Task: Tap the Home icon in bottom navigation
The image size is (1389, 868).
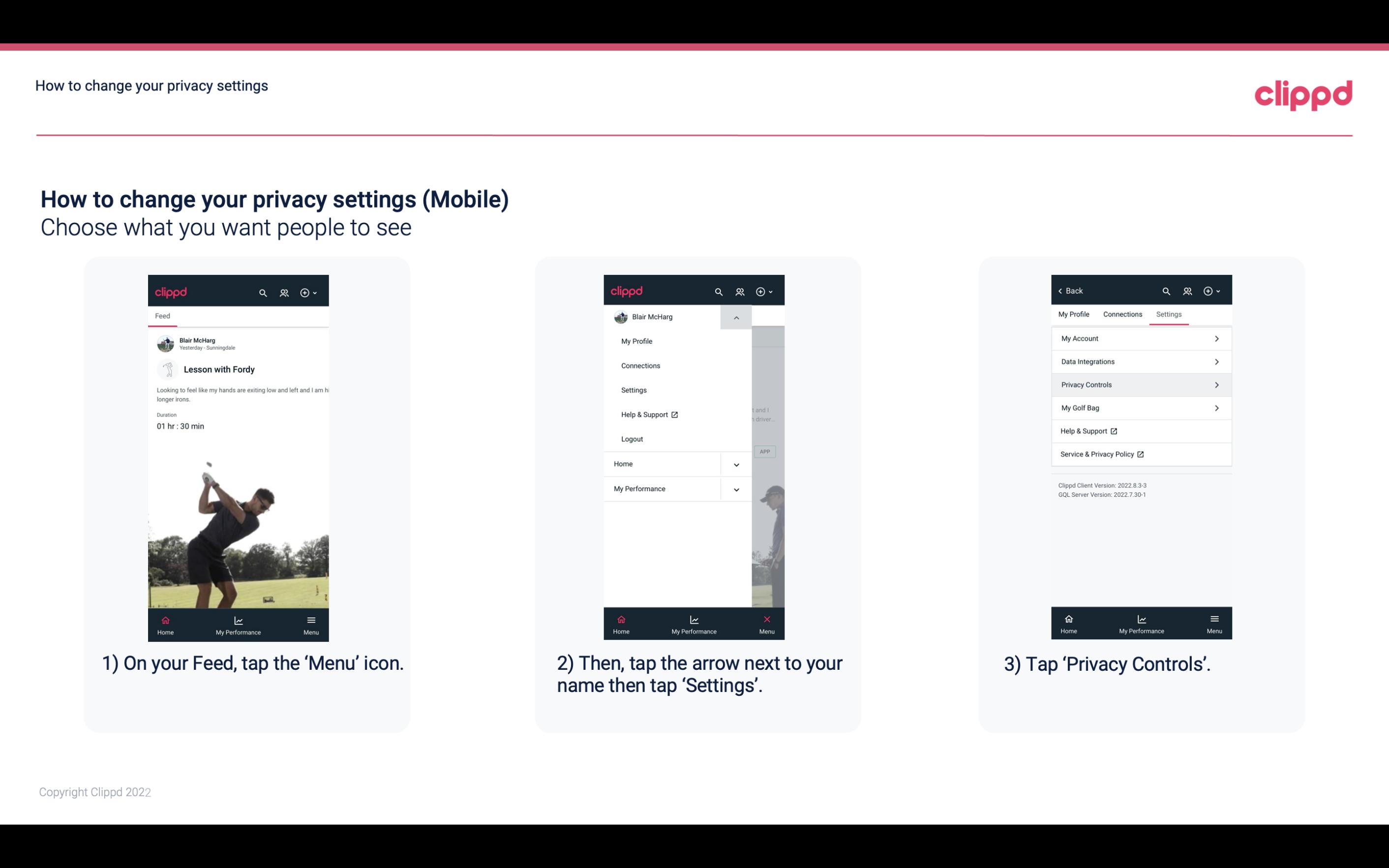Action: tap(165, 622)
